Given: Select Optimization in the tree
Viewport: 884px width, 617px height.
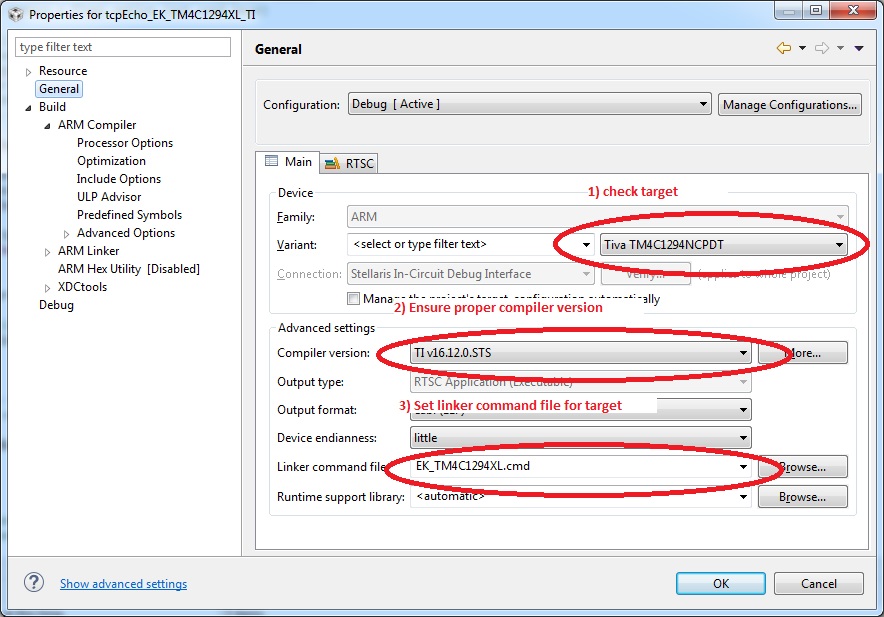Looking at the screenshot, I should click(112, 161).
